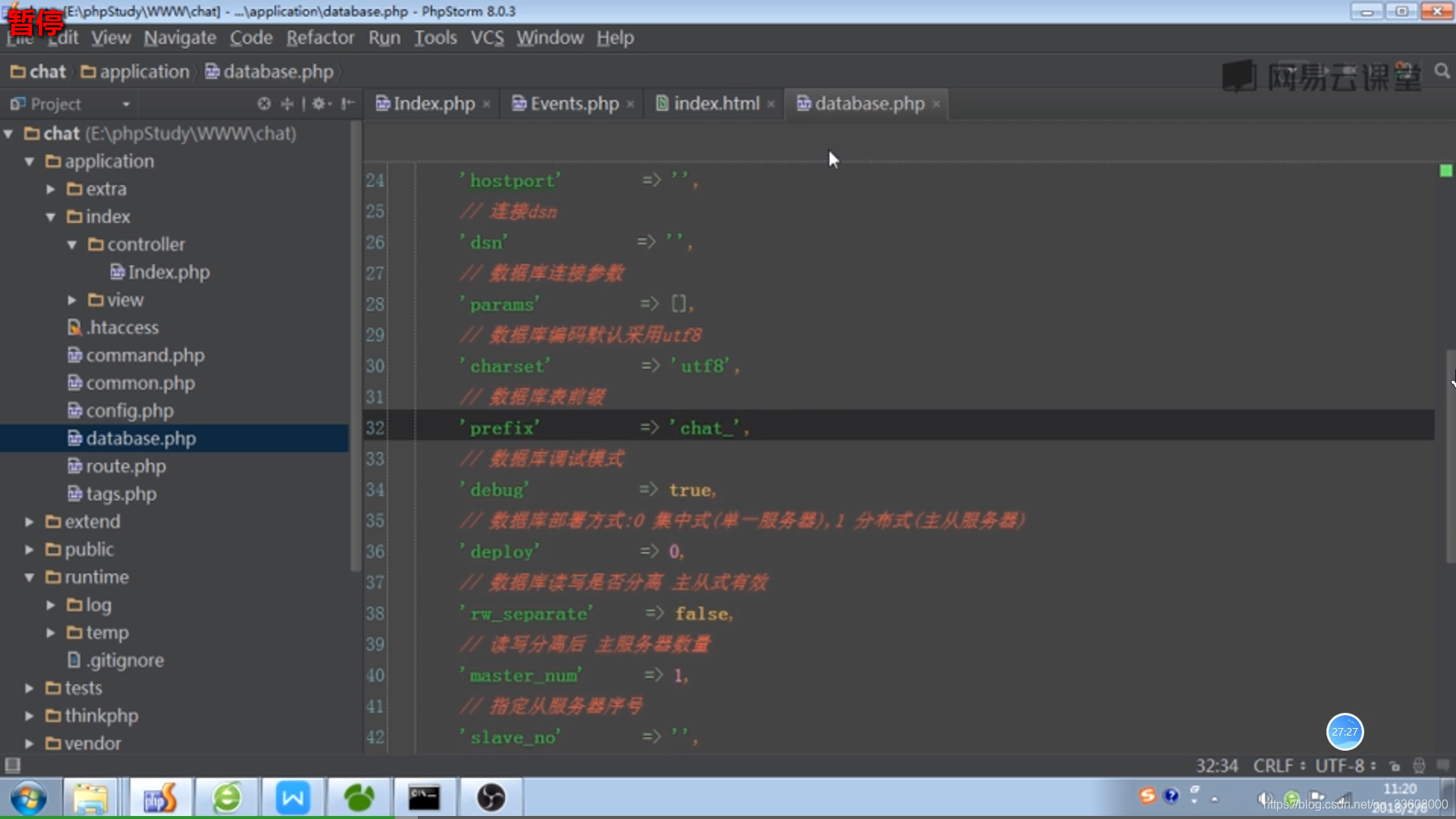The height and width of the screenshot is (819, 1456).
Task: Expand the public folder
Action: coord(30,550)
